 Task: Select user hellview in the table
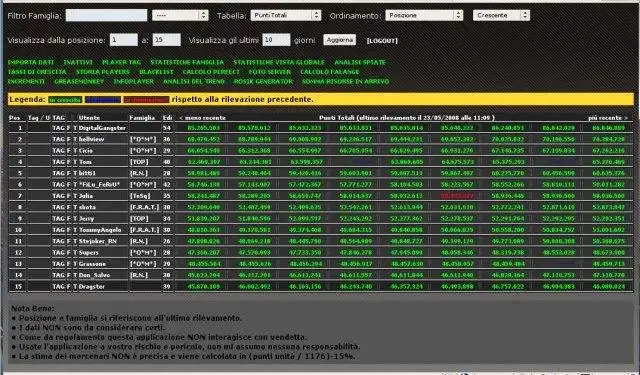tap(91, 139)
